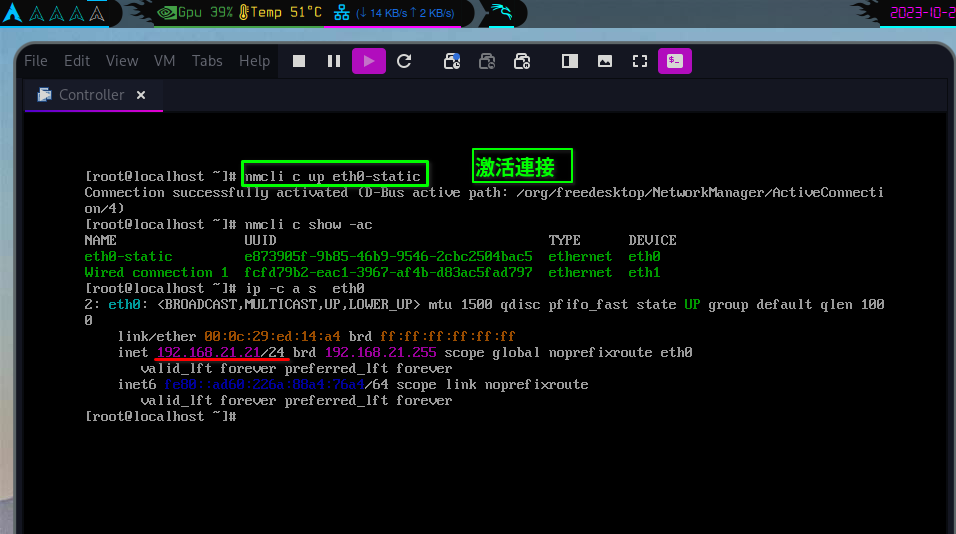Open the Help menu
The height and width of the screenshot is (534, 956).
point(254,61)
